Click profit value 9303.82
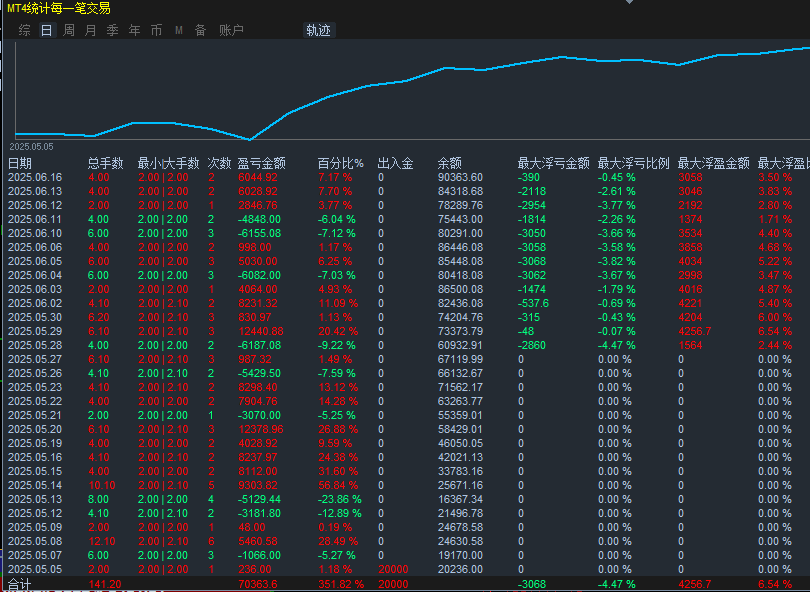The height and width of the screenshot is (592, 810). (x=258, y=486)
